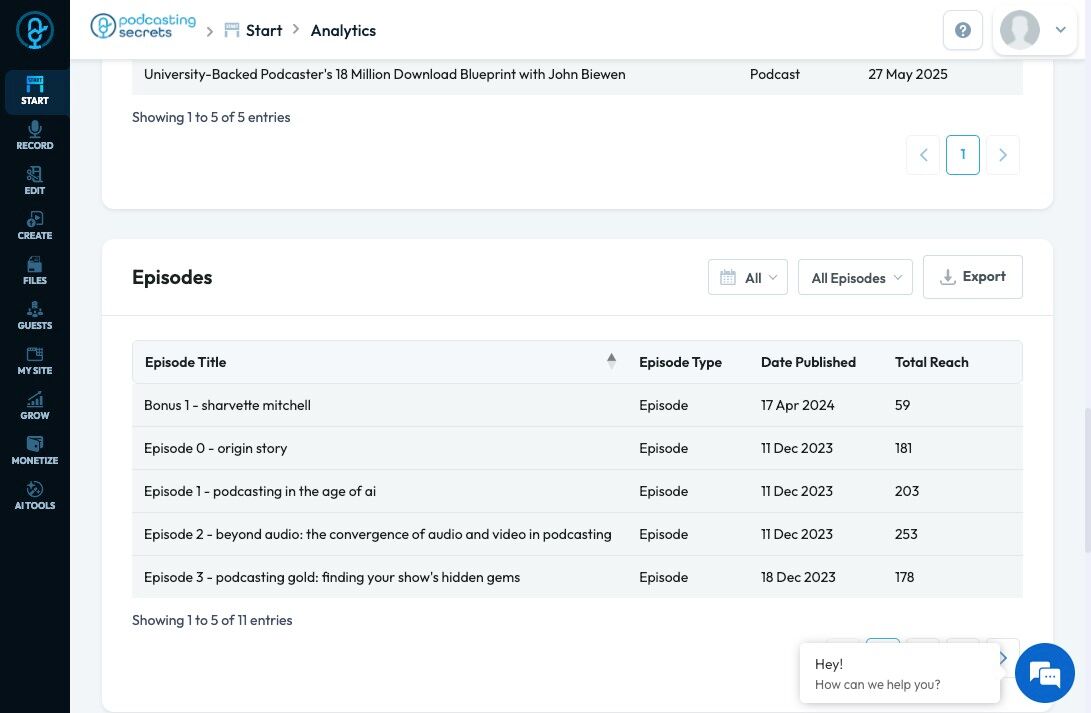Go to the Create section
The image size is (1091, 713).
35,226
